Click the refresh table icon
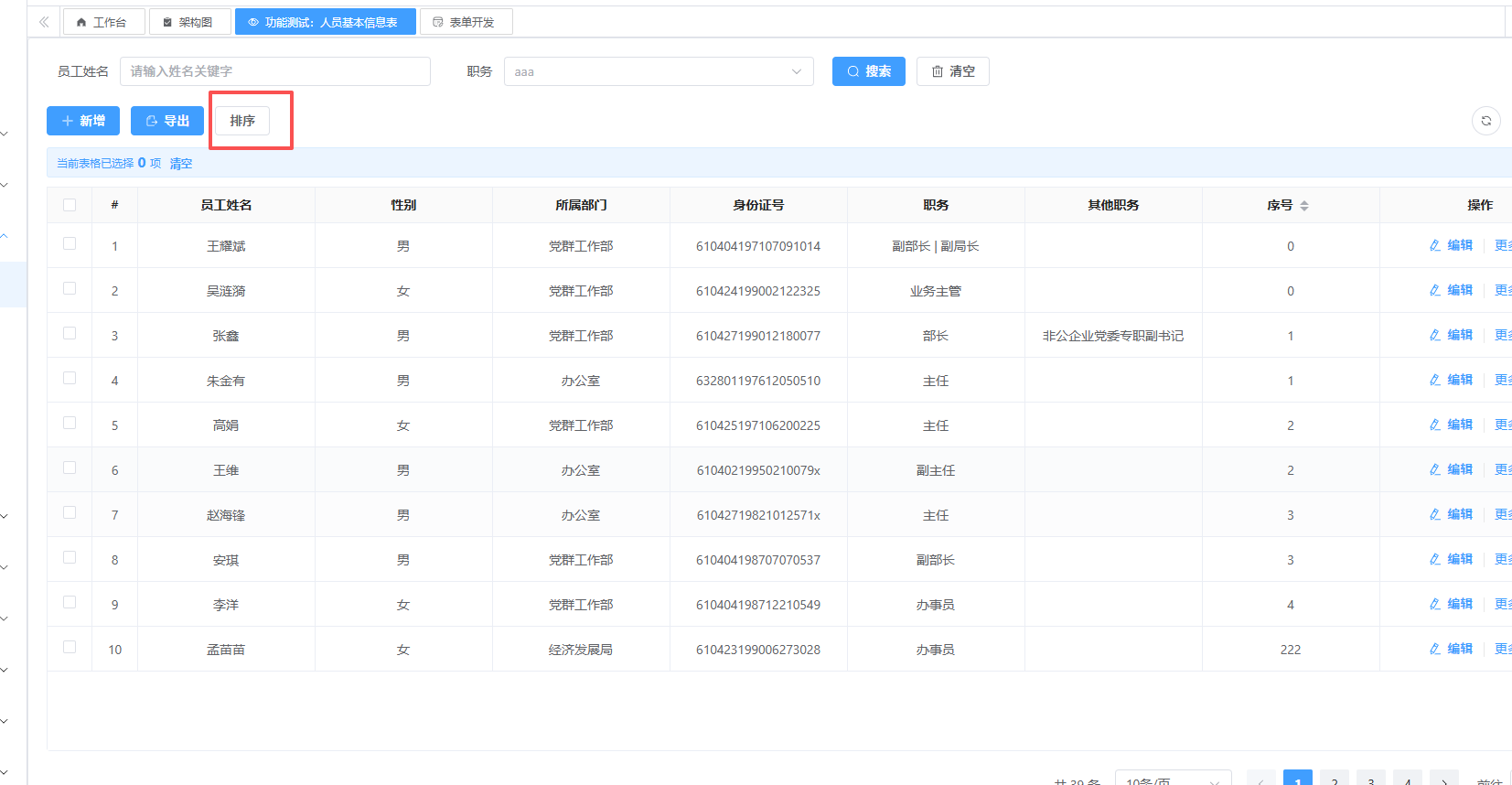 1485,121
